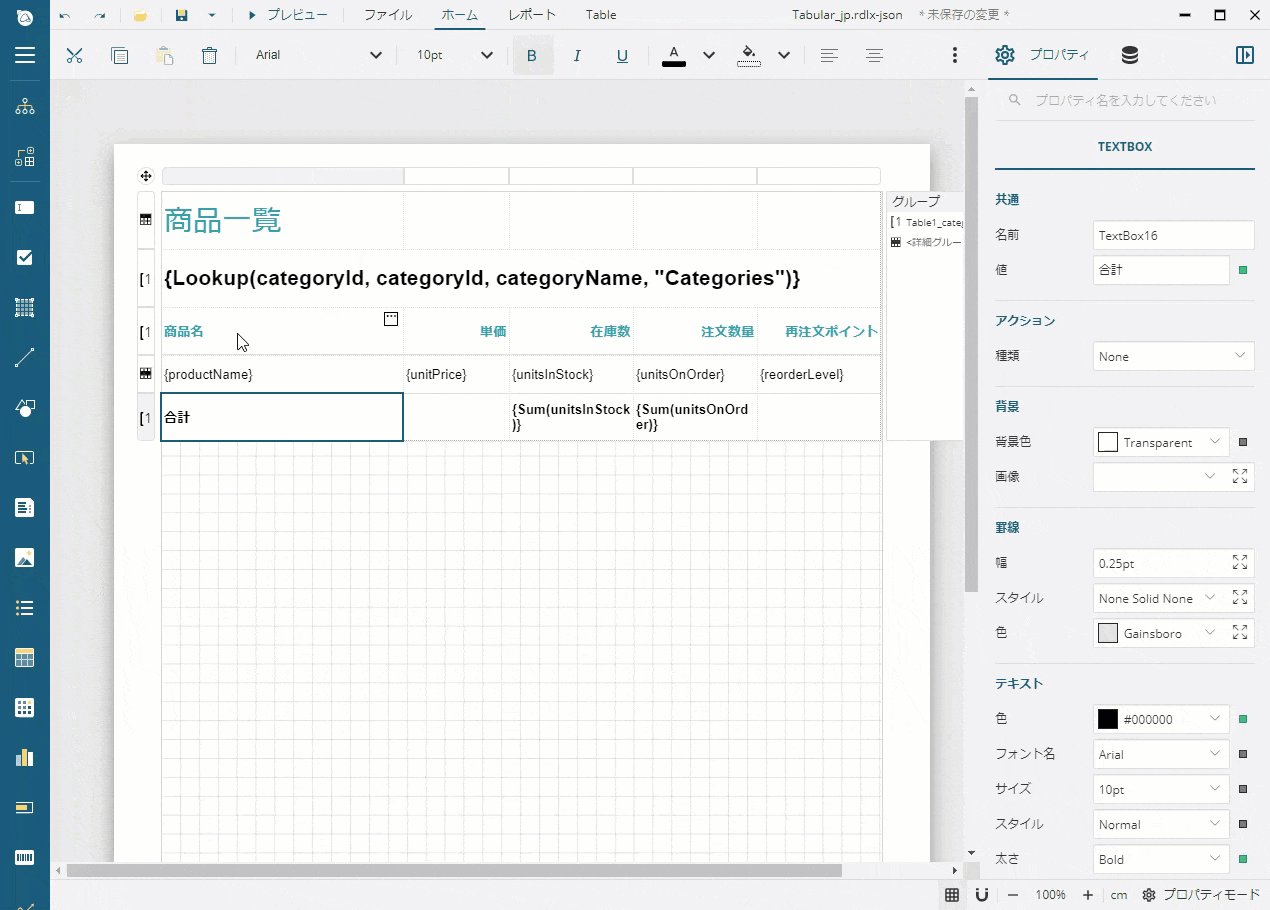The width and height of the screenshot is (1270, 910).
Task: Toggle expression mode for 値 property
Action: (1243, 270)
